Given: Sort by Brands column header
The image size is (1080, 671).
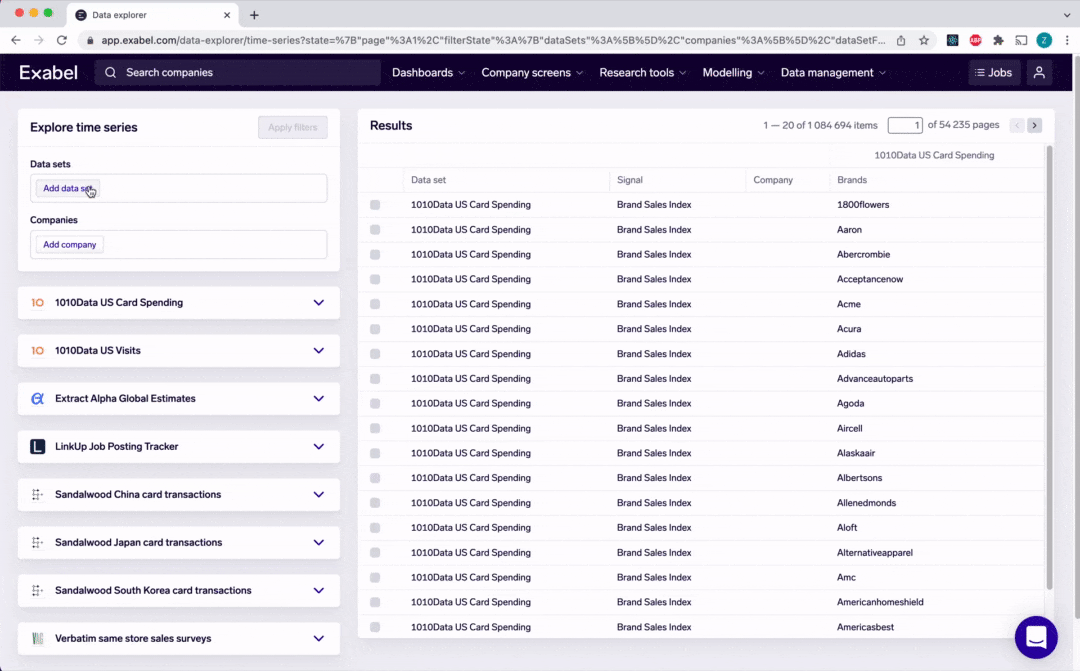Looking at the screenshot, I should [852, 180].
